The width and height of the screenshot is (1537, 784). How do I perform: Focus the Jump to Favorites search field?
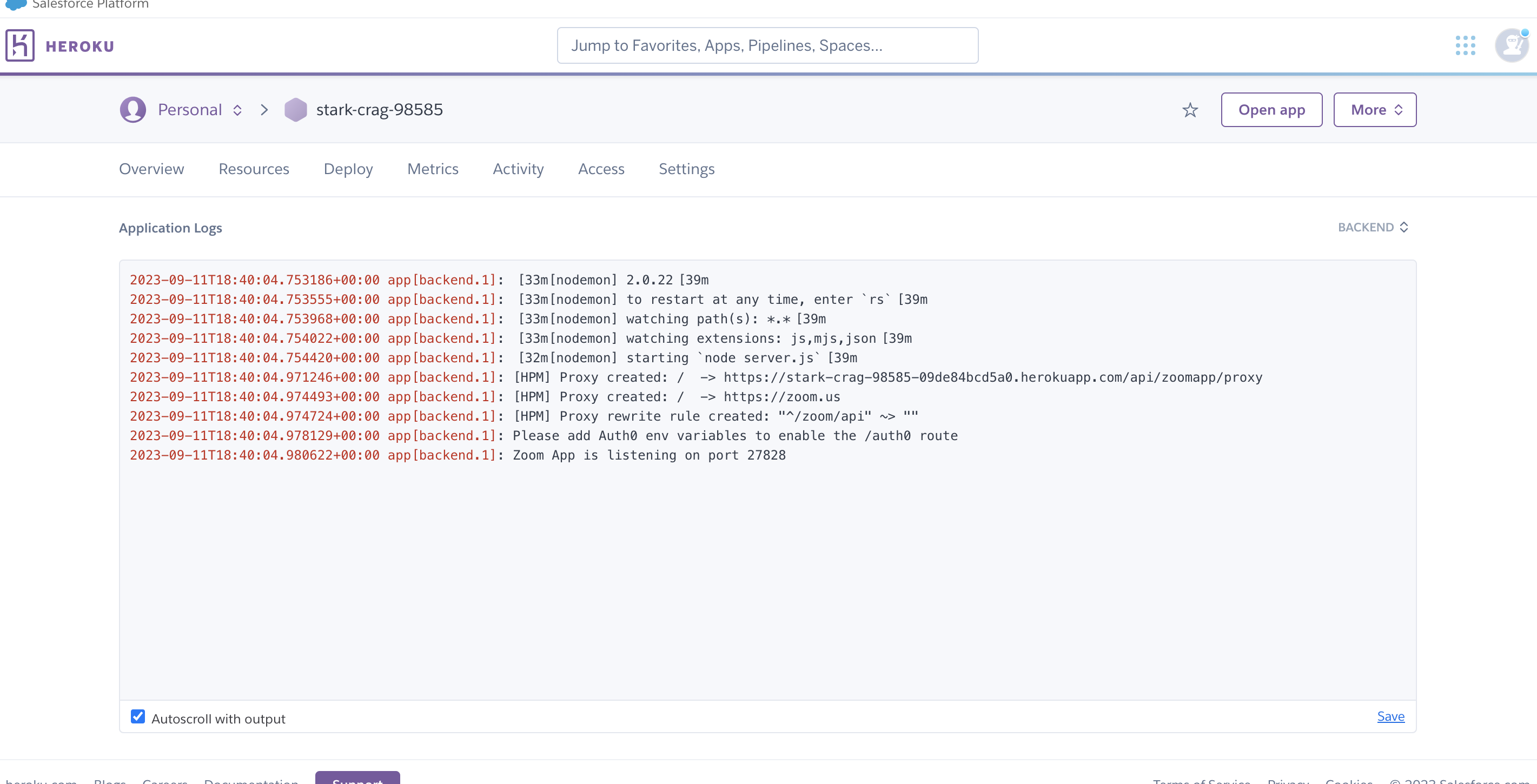pyautogui.click(x=767, y=45)
